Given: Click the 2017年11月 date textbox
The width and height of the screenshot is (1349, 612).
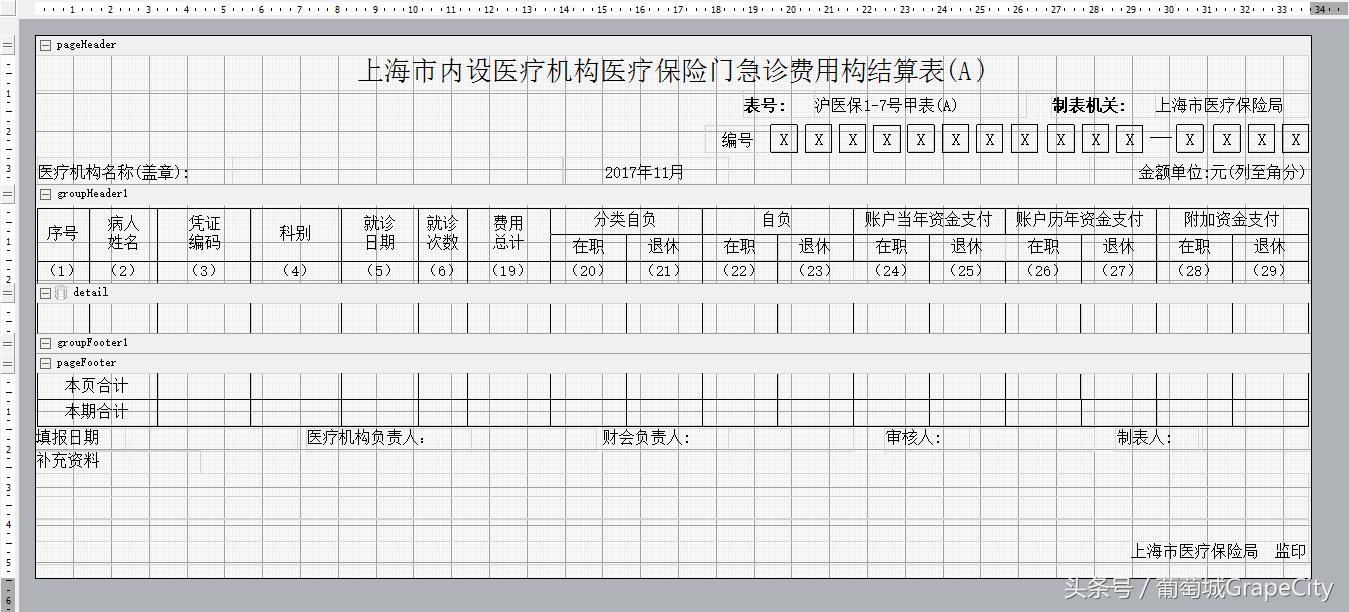Looking at the screenshot, I should click(645, 171).
